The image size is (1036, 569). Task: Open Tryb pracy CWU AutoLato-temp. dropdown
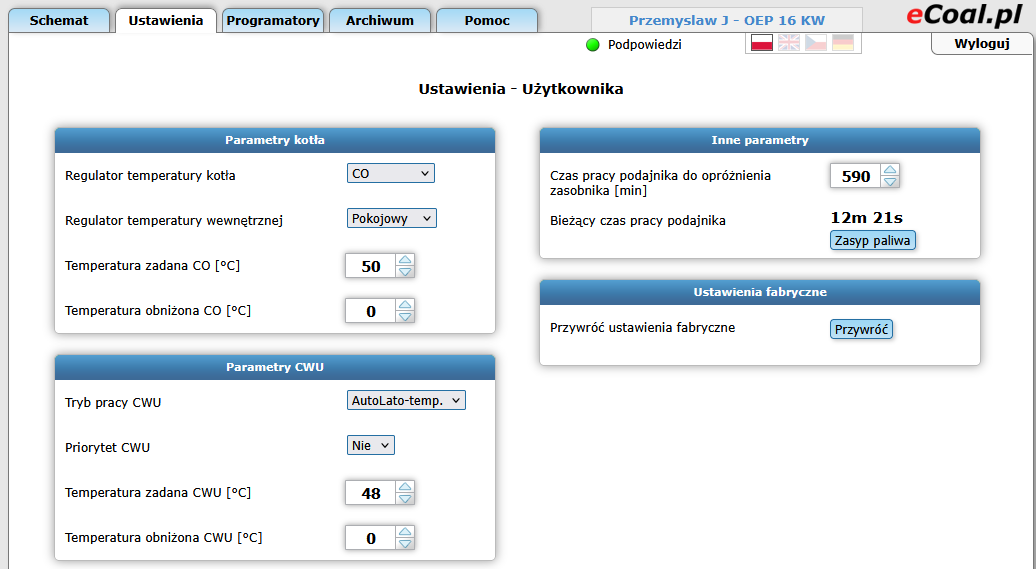pyautogui.click(x=406, y=401)
